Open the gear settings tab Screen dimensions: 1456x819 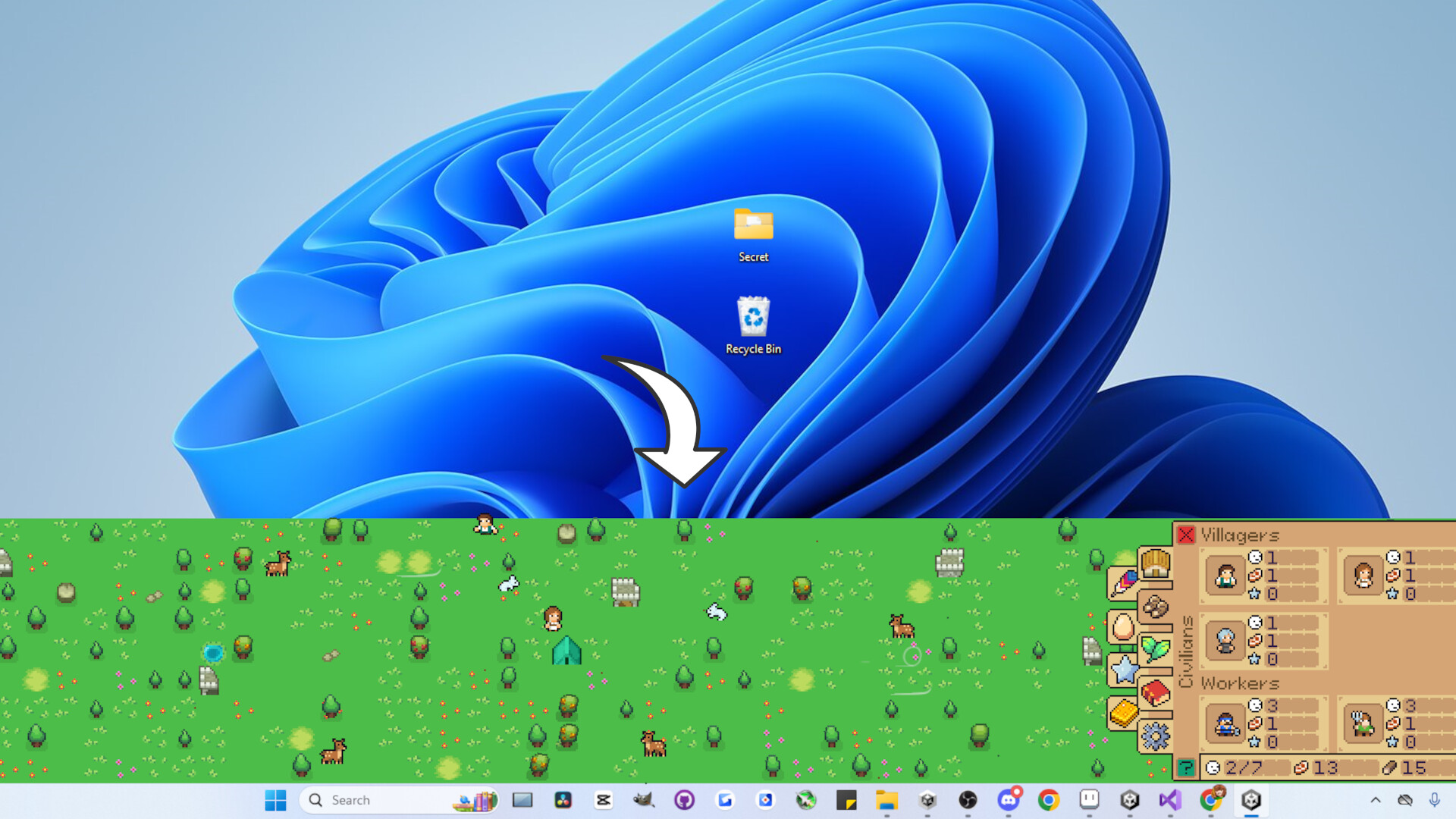tap(1155, 736)
